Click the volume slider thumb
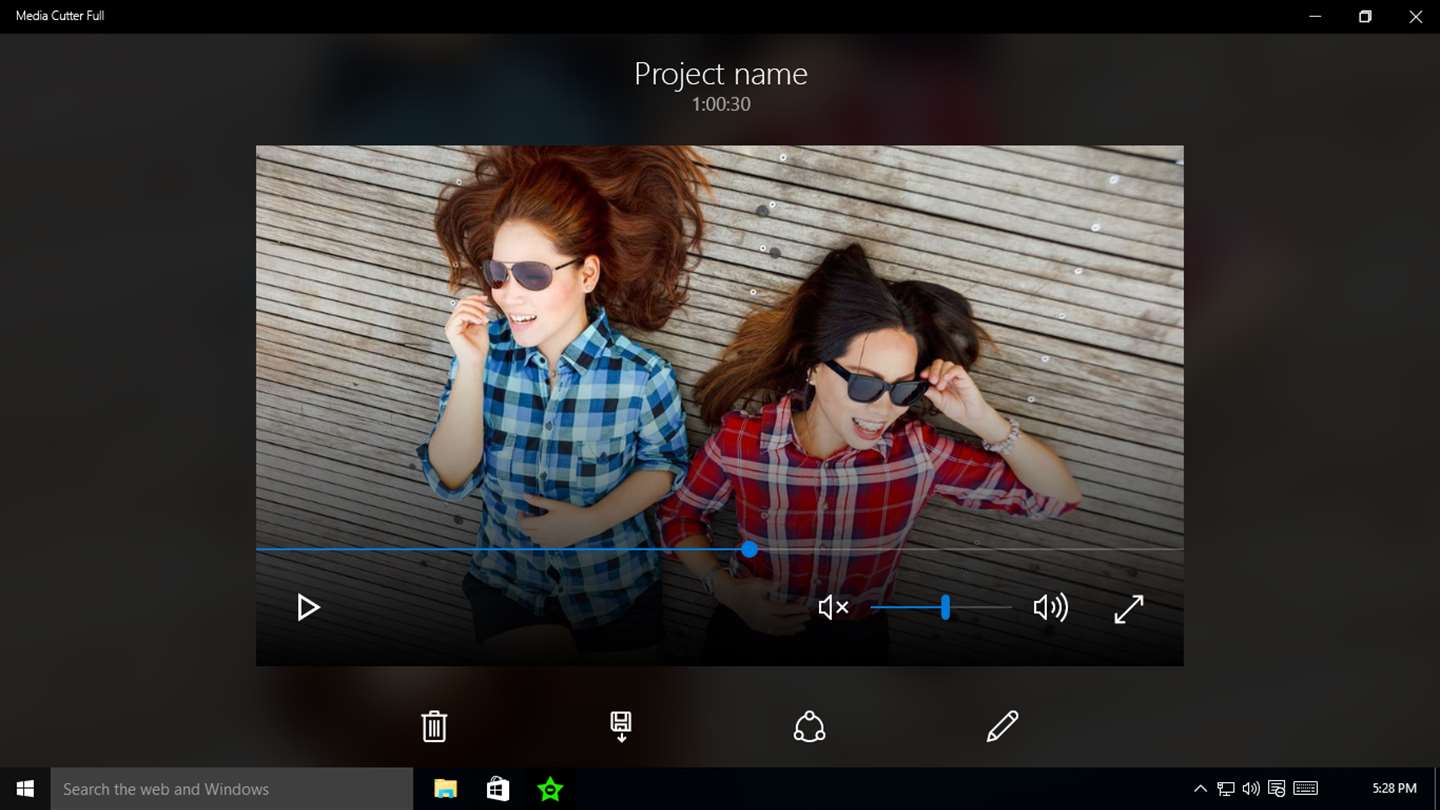1440x810 pixels. click(945, 607)
